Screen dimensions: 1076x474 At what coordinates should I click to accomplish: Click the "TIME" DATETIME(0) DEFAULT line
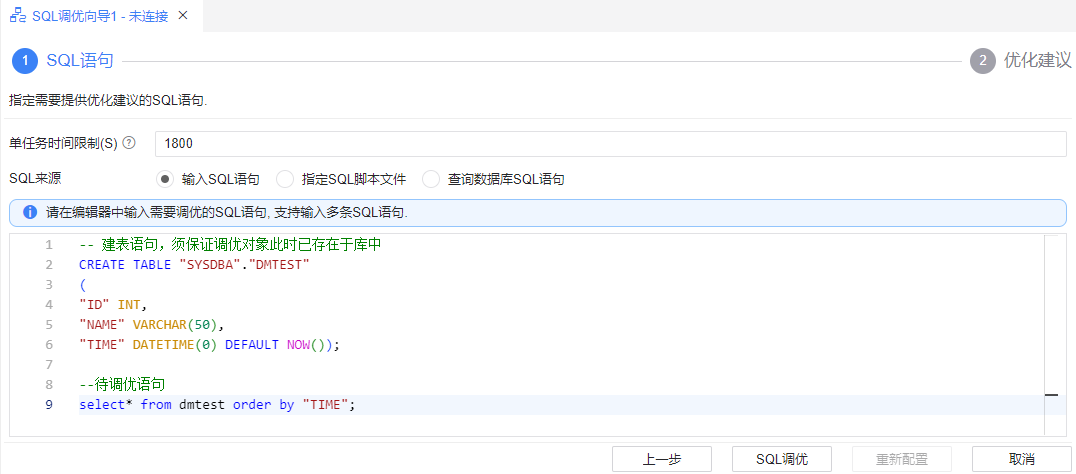point(210,345)
